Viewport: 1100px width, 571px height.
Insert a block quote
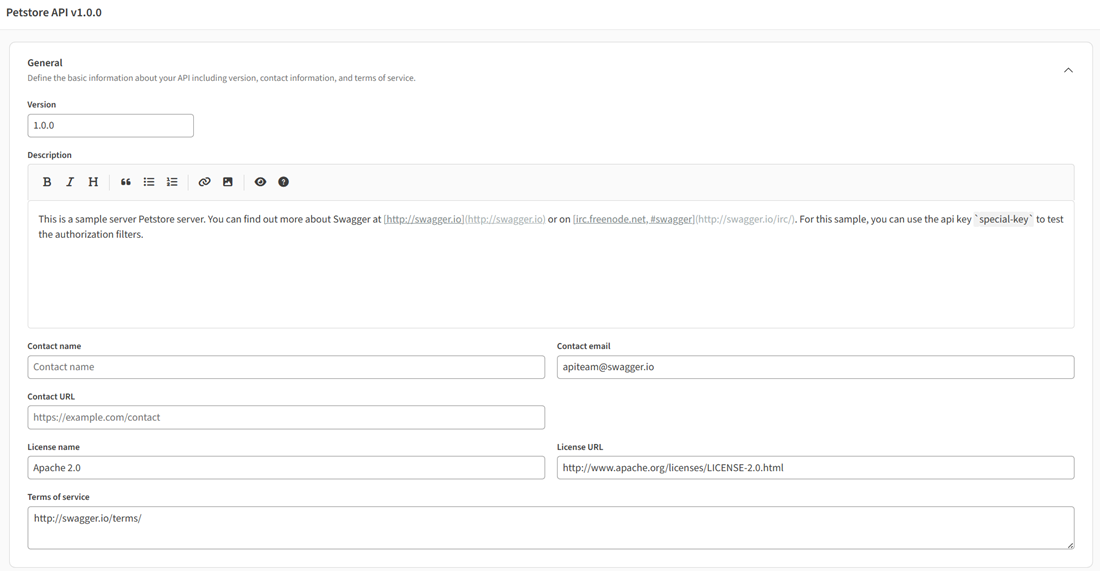[x=126, y=182]
